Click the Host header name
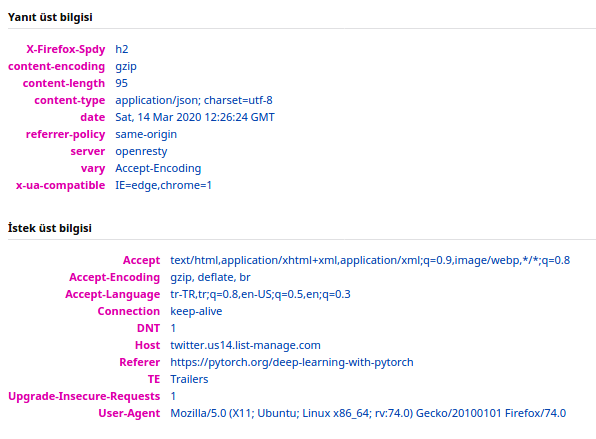 pyautogui.click(x=147, y=345)
